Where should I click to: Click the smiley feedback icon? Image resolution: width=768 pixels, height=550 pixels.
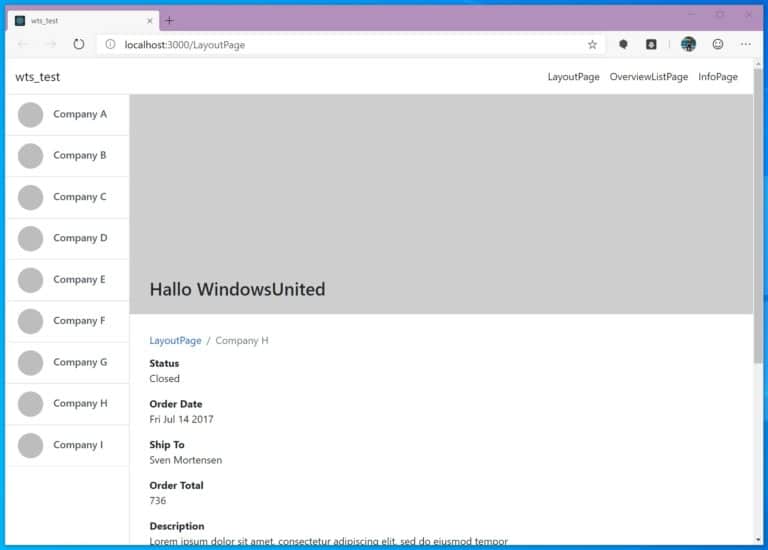718,45
